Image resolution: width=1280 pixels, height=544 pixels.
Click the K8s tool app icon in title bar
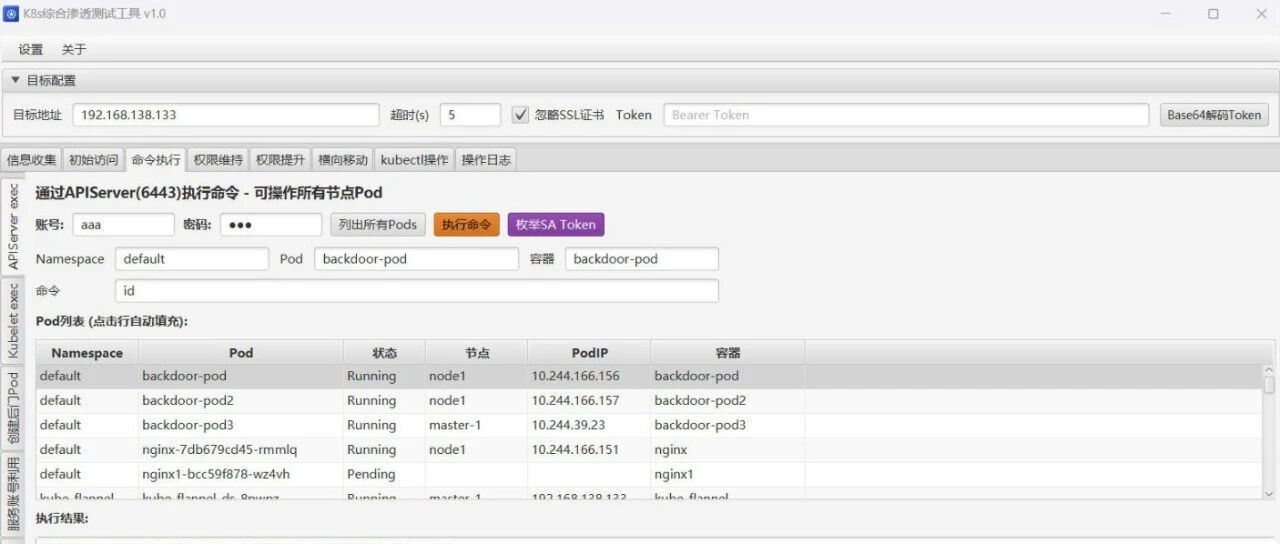pyautogui.click(x=11, y=14)
